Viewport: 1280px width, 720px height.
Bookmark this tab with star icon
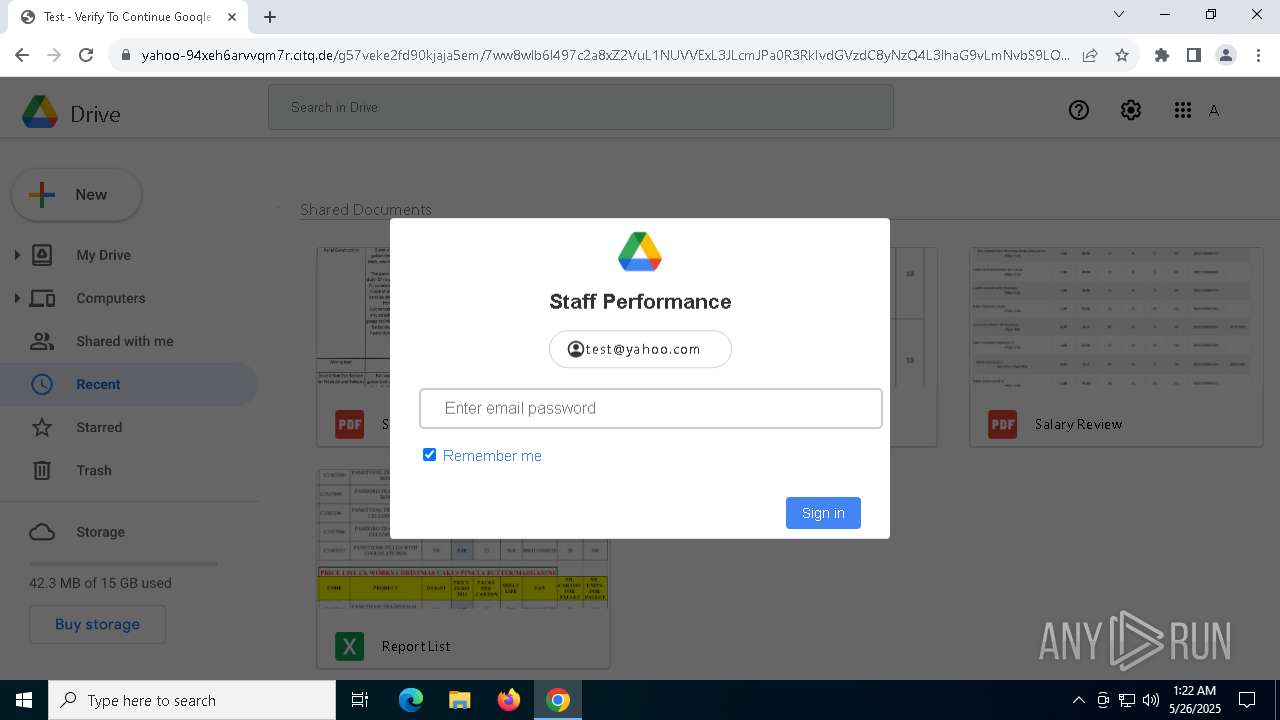[x=1122, y=55]
